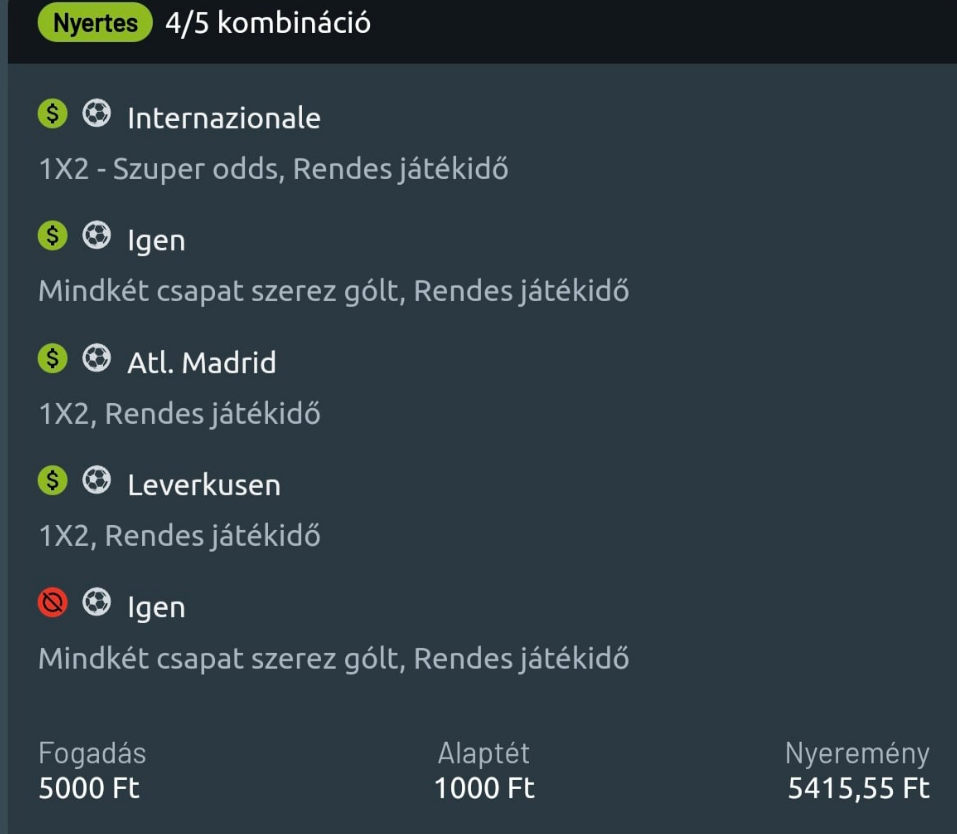Click the green Nyertes status badge

coord(95,23)
